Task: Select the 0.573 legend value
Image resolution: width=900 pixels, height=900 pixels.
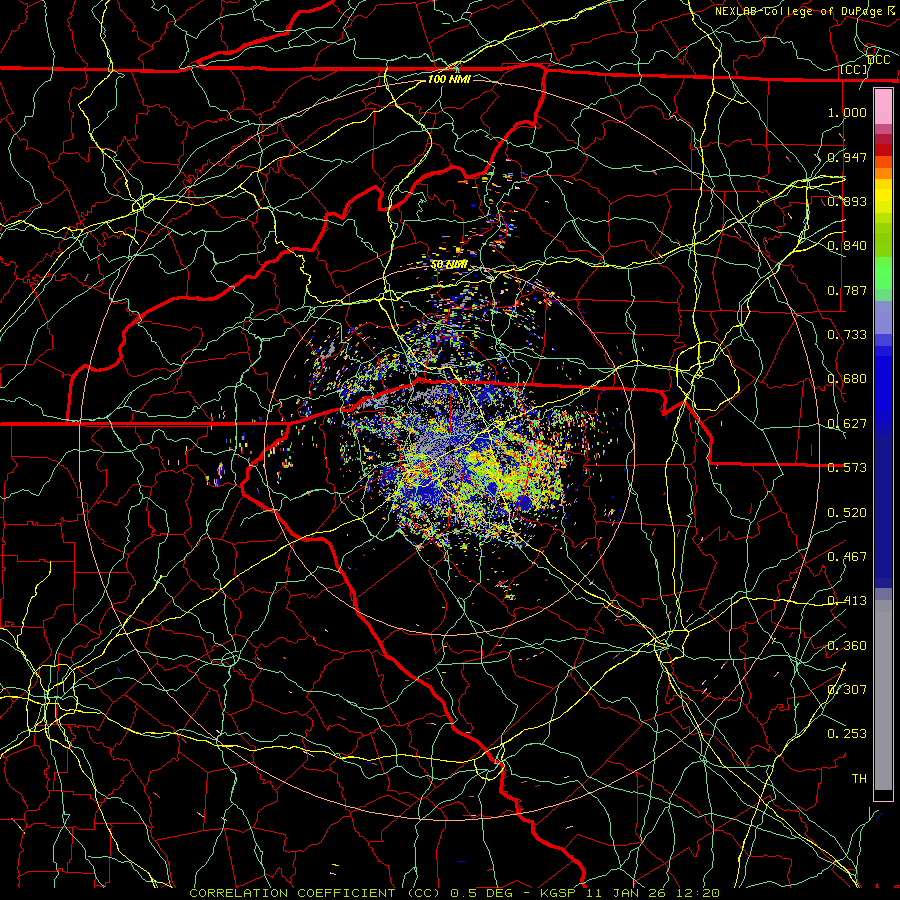Action: point(847,468)
